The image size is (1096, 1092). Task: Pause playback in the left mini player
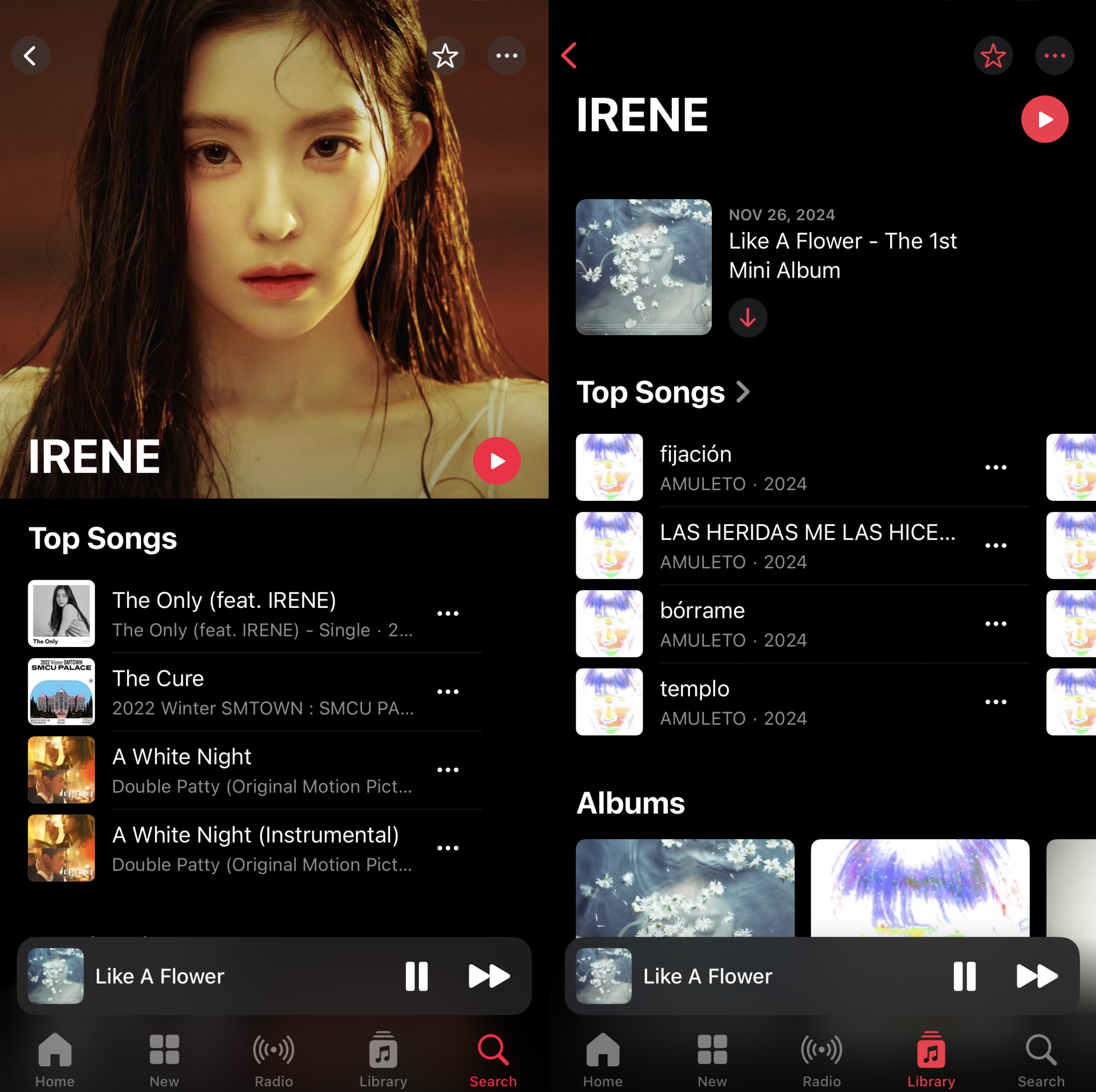[x=416, y=976]
